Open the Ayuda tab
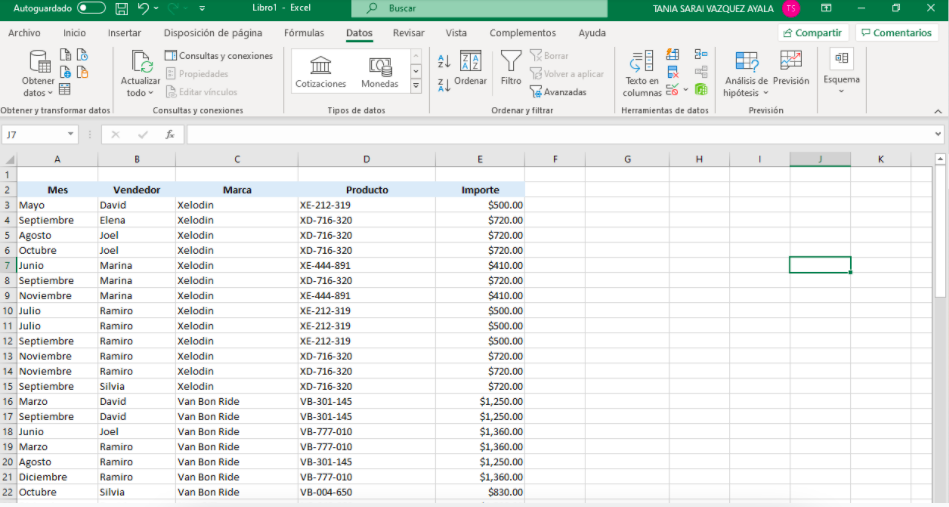 [x=592, y=33]
